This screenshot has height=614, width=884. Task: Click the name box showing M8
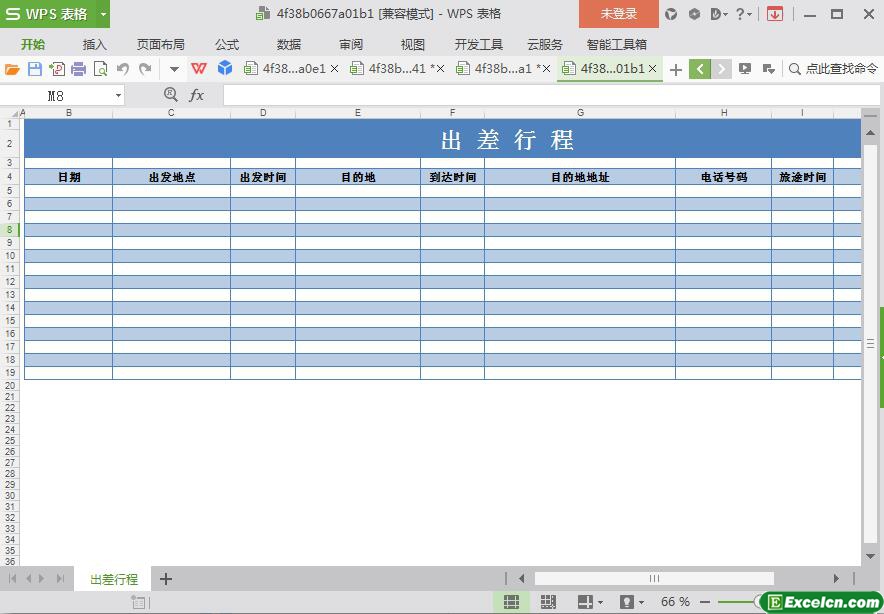point(56,96)
